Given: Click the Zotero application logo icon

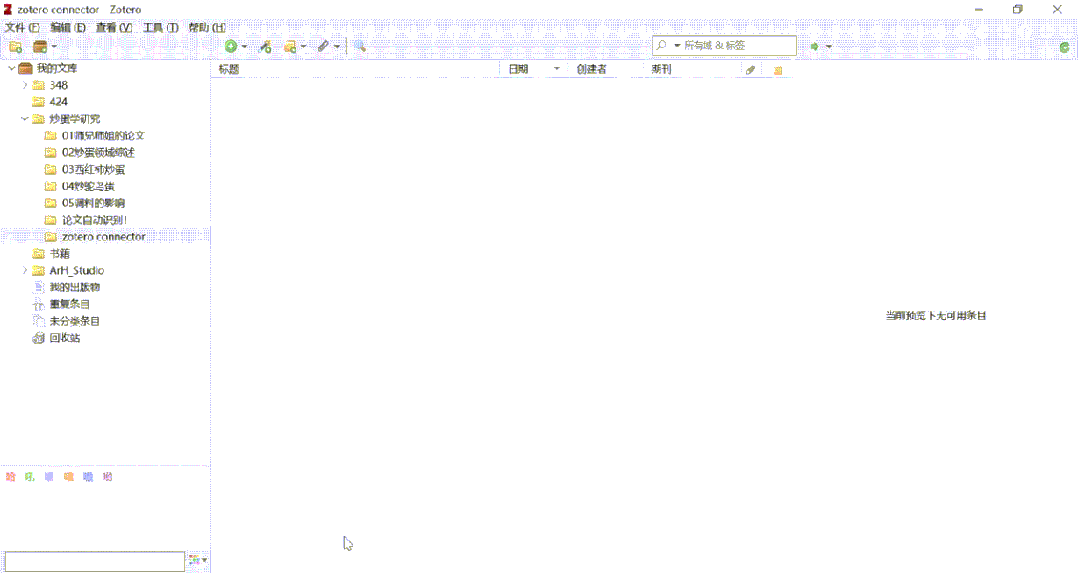Looking at the screenshot, I should coord(8,10).
